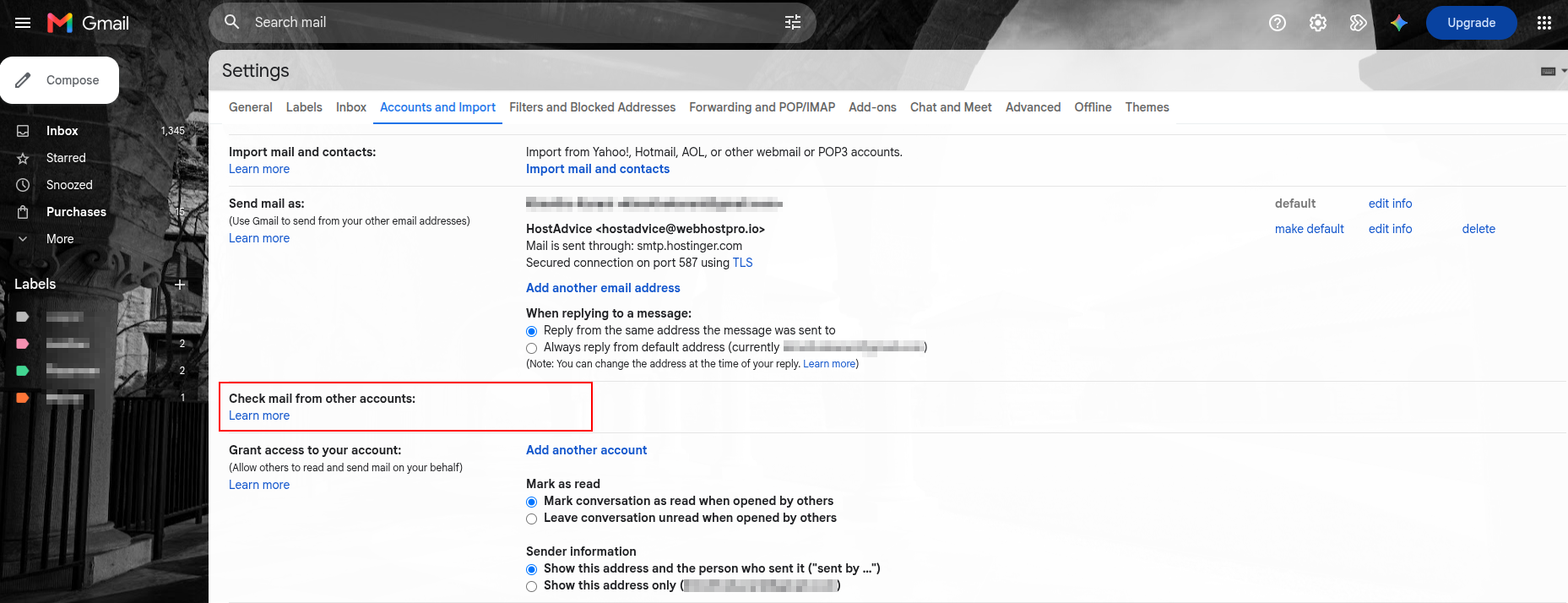Click edit info for HostAdvice address
Viewport: 1568px width, 603px height.
1390,229
